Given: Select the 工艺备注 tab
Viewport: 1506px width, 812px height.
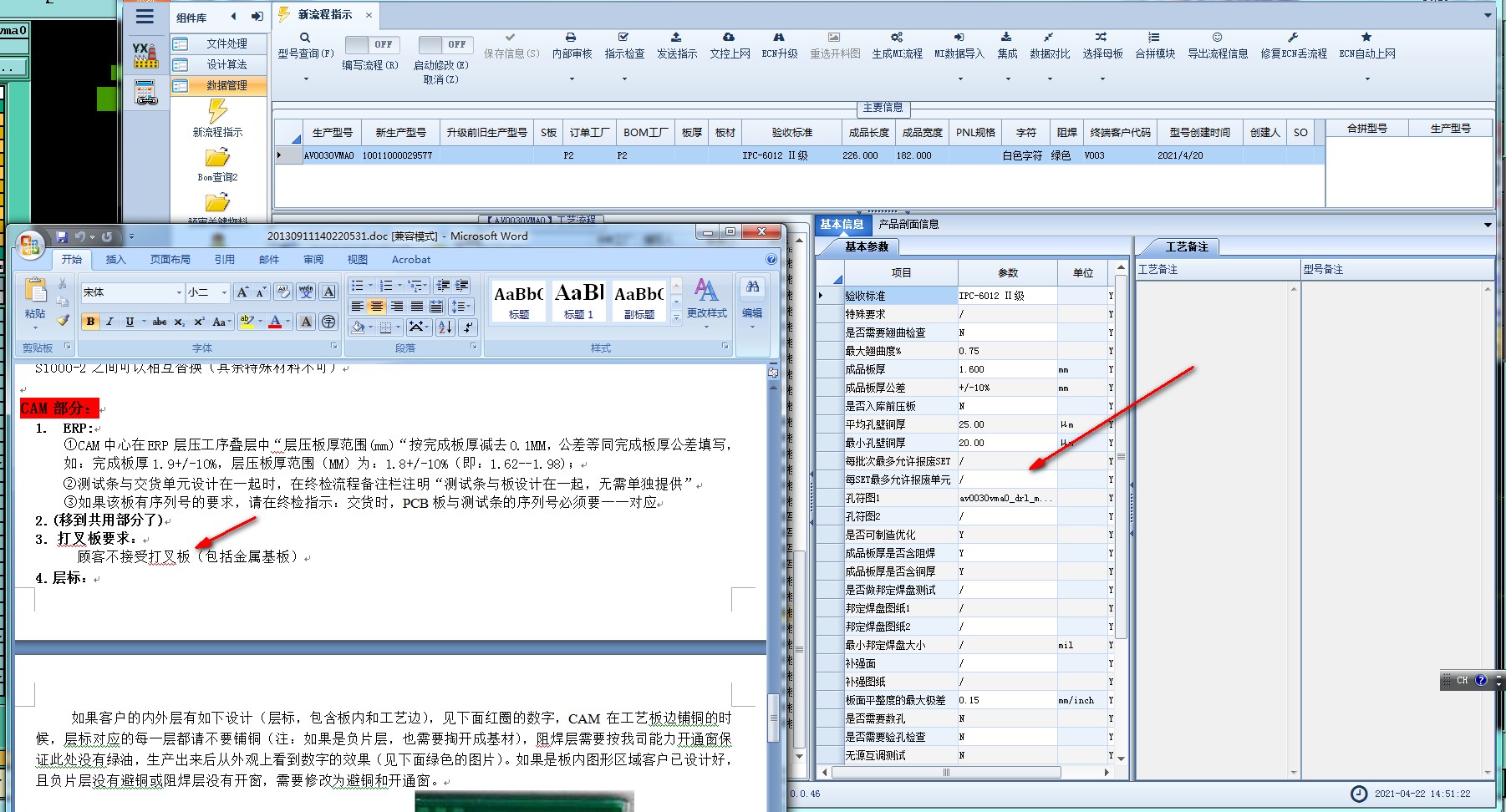Looking at the screenshot, I should 1187,246.
